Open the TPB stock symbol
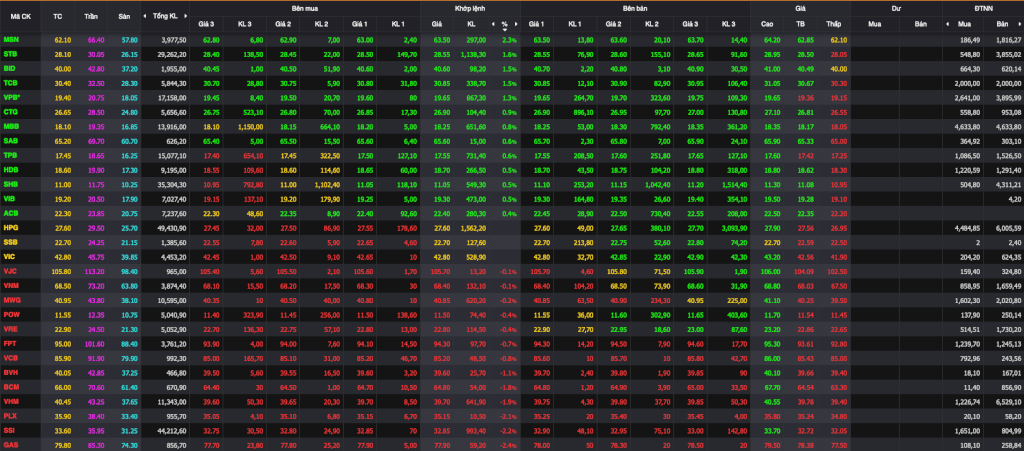Screen dimensions: 1024x451 (x=10, y=153)
